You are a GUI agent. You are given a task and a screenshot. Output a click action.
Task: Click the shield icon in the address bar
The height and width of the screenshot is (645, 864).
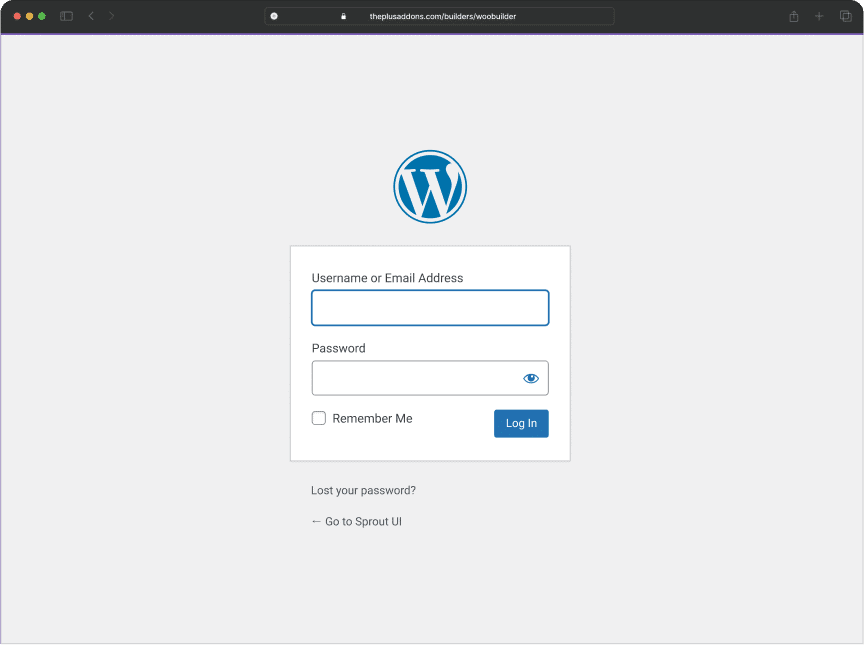[273, 16]
